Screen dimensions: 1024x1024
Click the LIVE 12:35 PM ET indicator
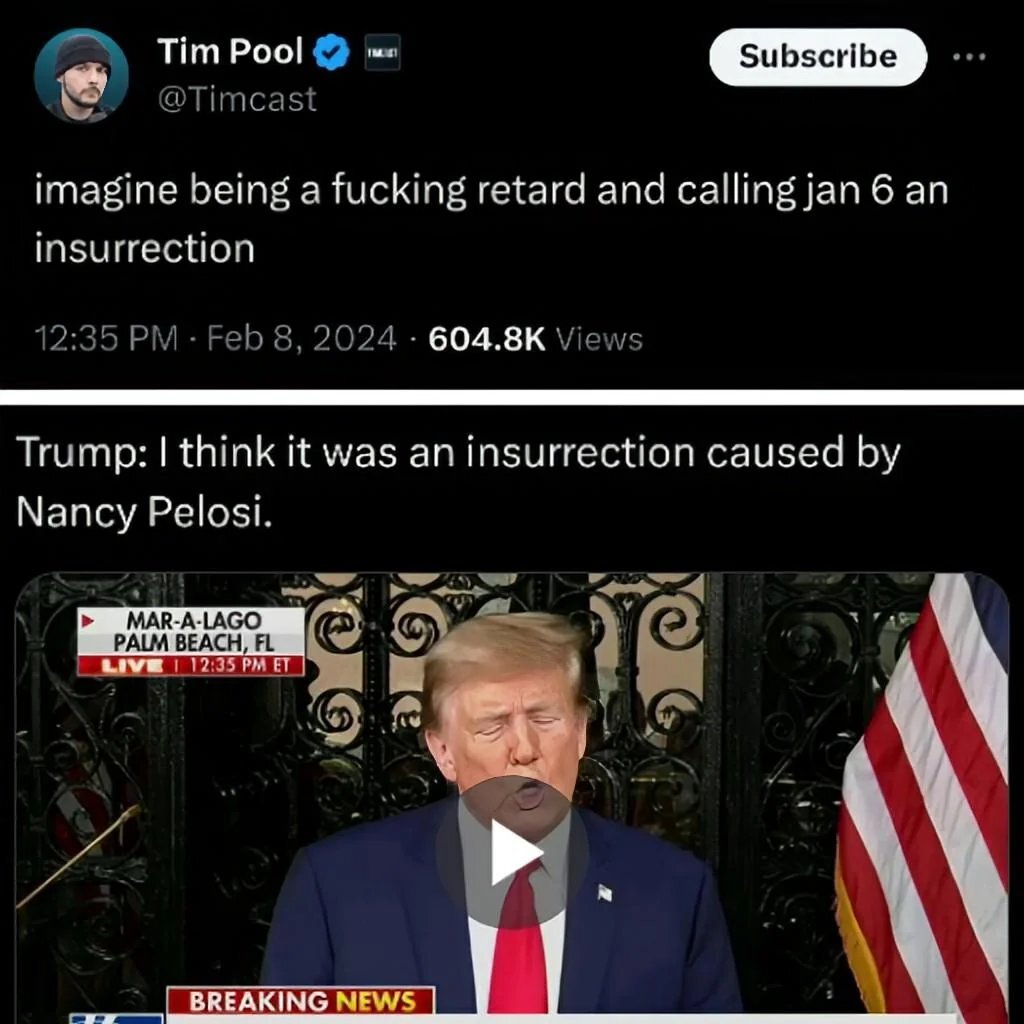(x=191, y=665)
